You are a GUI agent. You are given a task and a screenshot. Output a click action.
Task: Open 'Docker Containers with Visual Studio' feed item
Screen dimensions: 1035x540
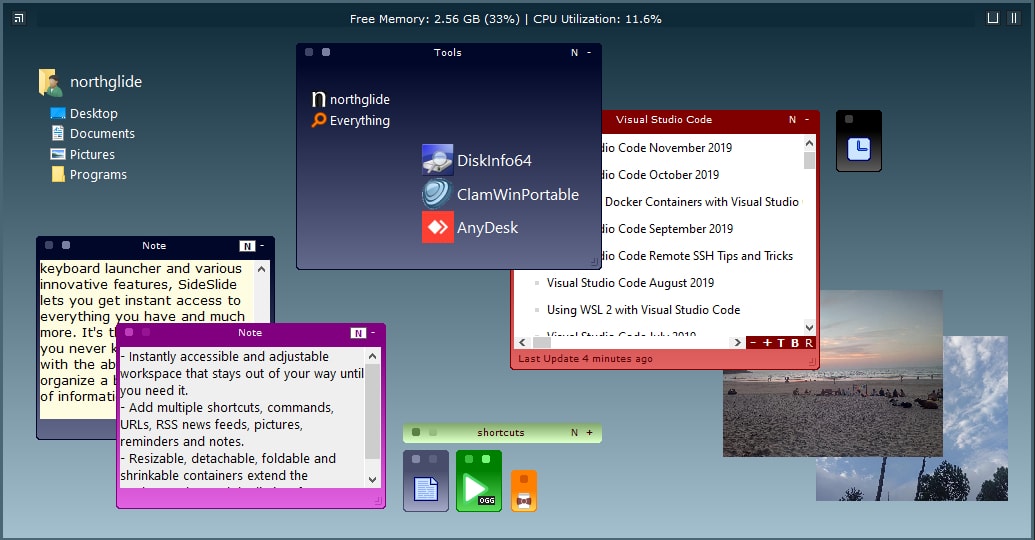click(702, 201)
